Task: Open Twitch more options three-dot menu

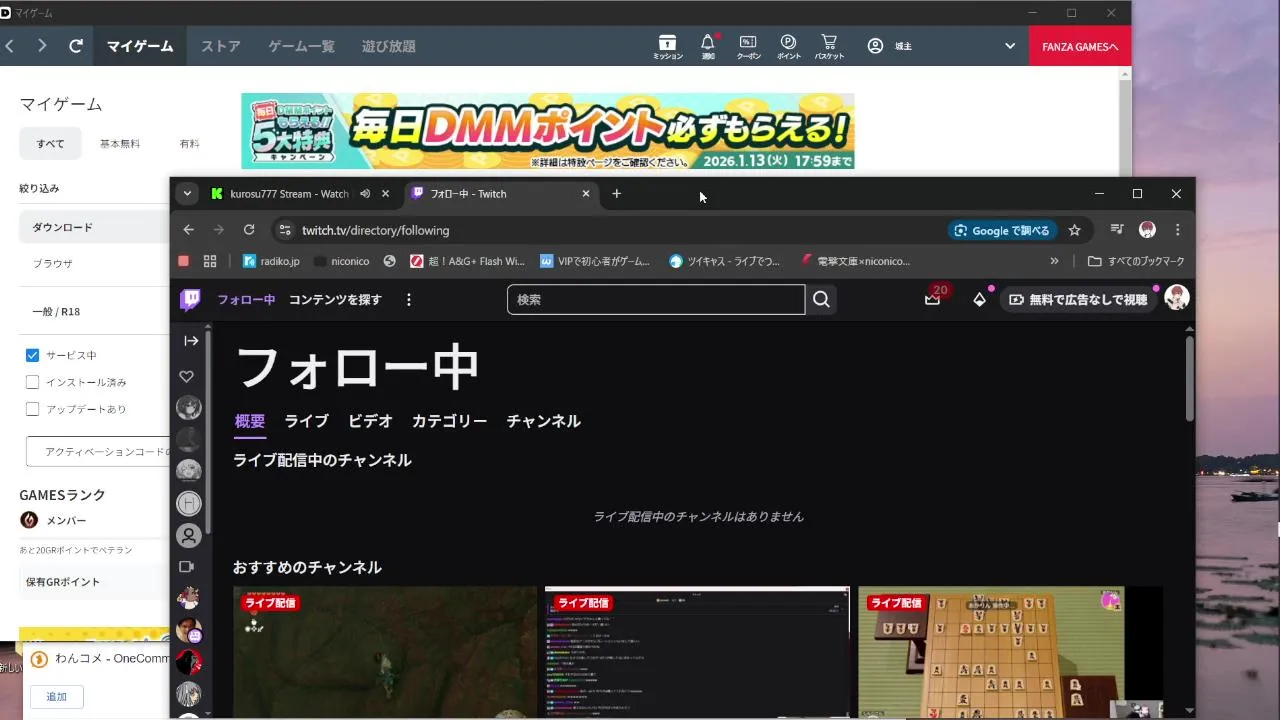Action: click(408, 299)
